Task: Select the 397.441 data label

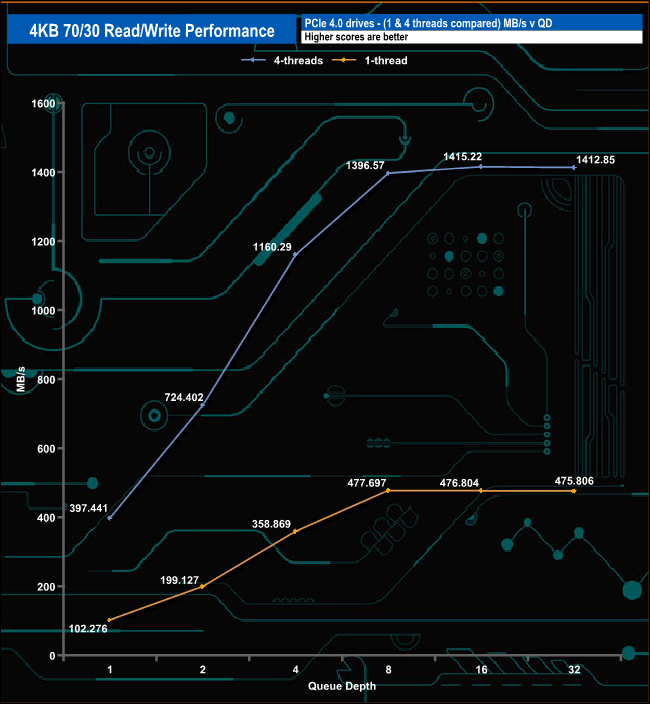Action: [x=88, y=508]
